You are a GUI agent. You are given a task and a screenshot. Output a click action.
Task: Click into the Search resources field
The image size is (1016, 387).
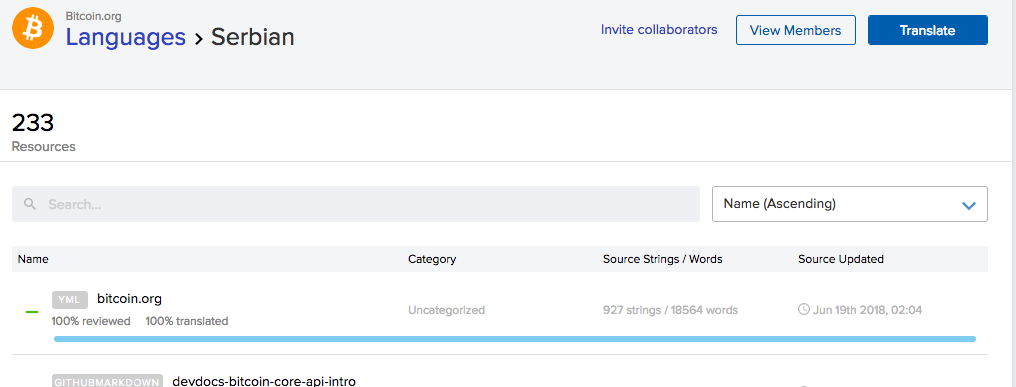coord(356,204)
